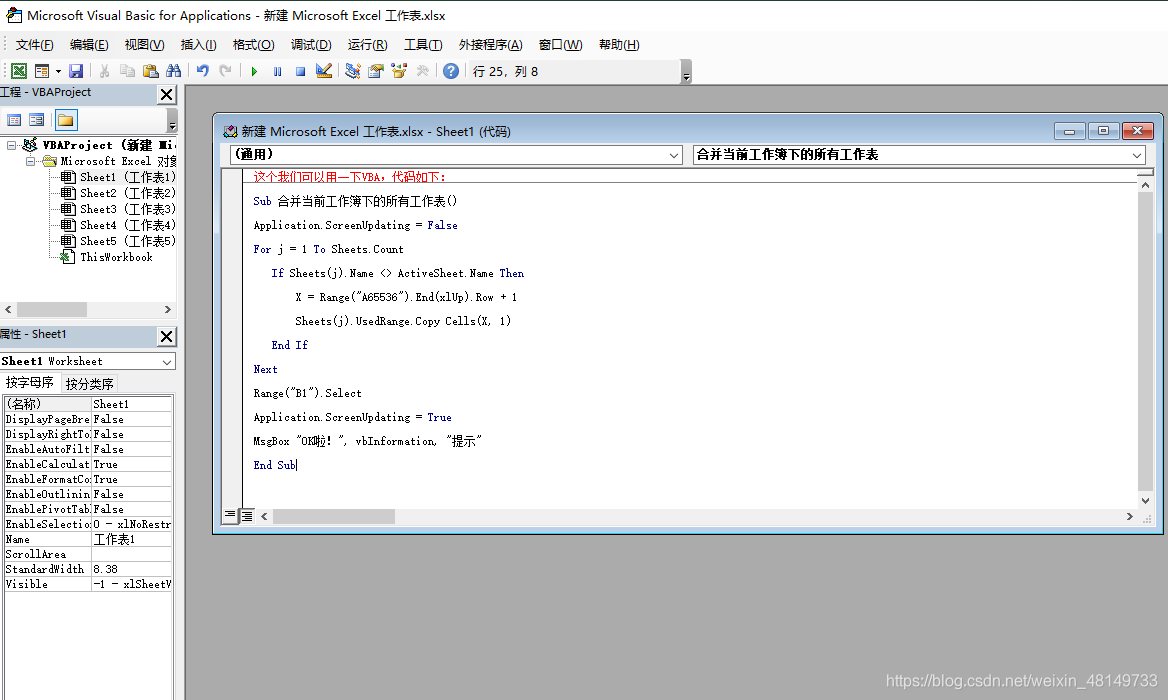The height and width of the screenshot is (700, 1168).
Task: Click the StandardWidth value 8.38
Action: click(132, 569)
